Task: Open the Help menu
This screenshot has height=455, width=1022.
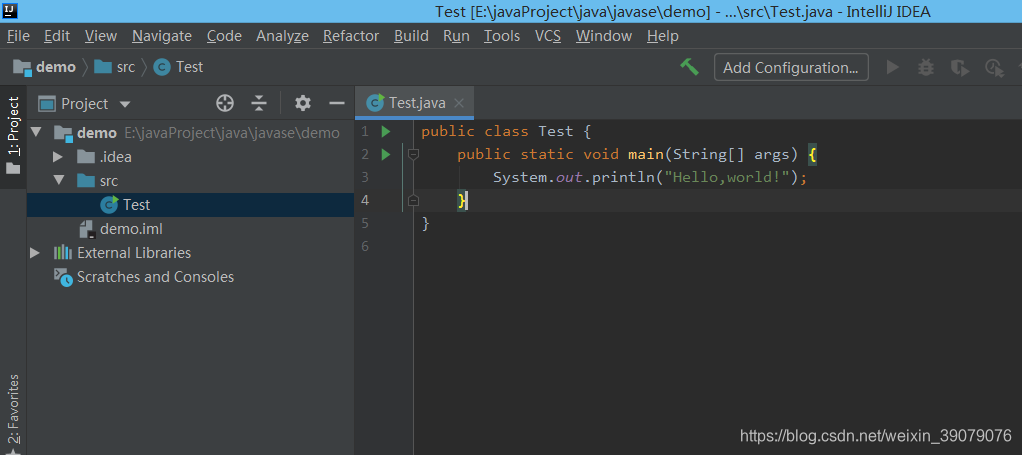Action: click(x=663, y=36)
